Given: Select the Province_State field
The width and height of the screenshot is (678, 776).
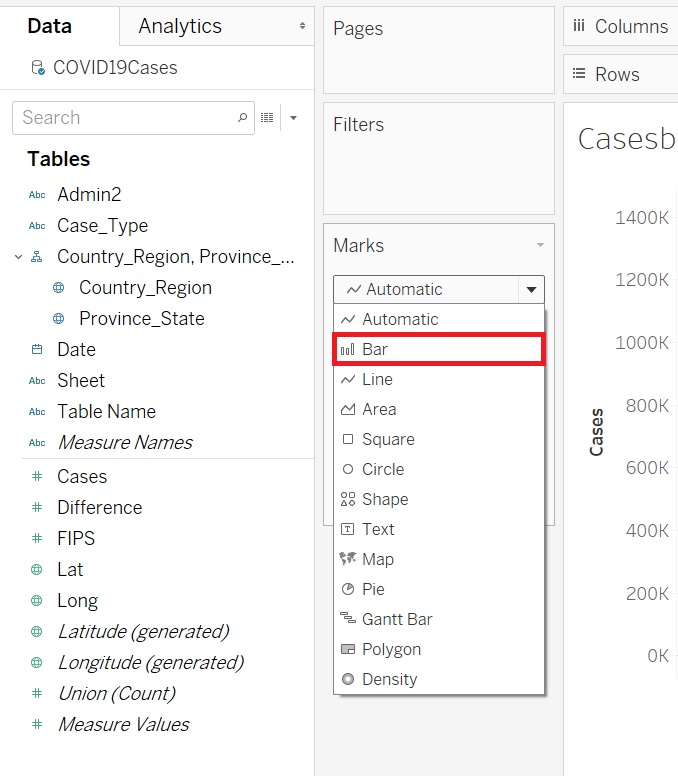Looking at the screenshot, I should tap(142, 319).
